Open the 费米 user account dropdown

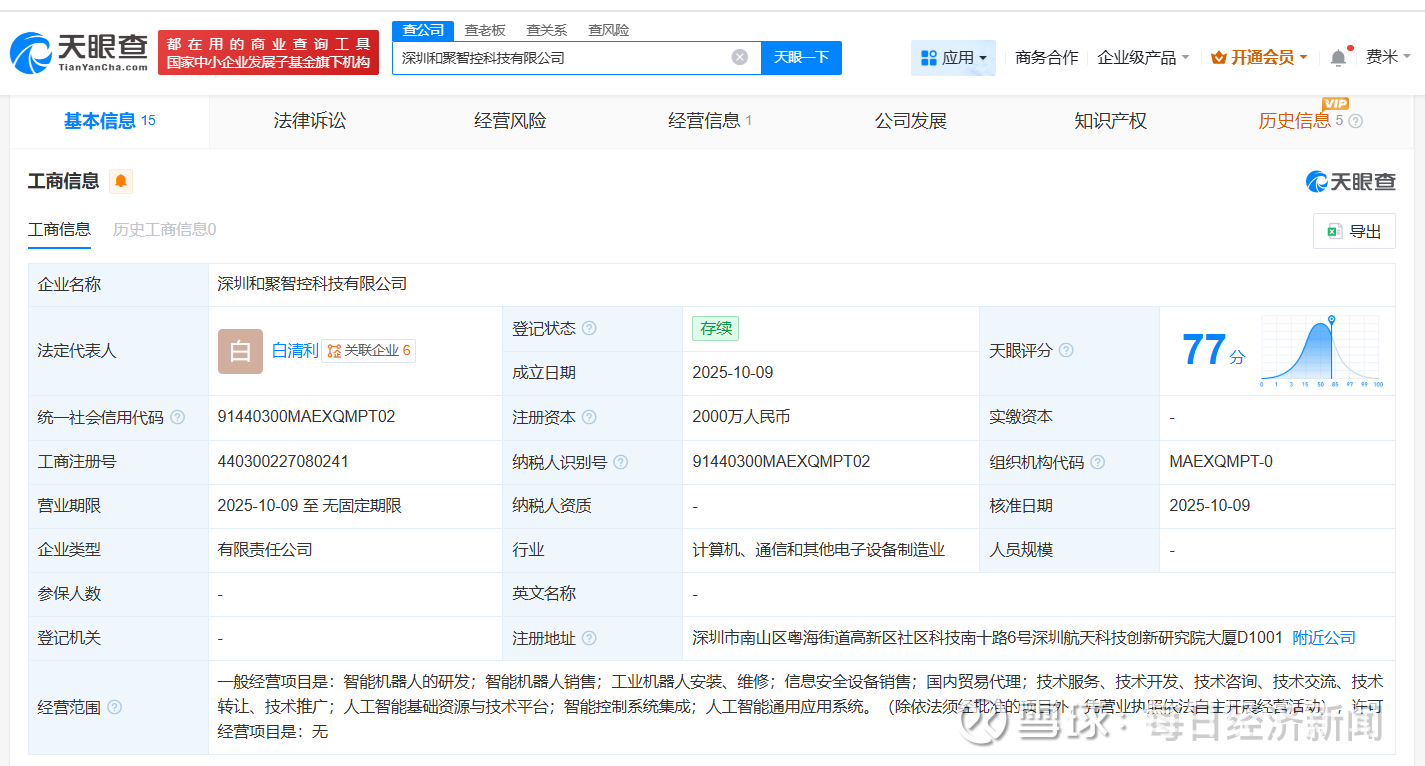[x=1388, y=57]
